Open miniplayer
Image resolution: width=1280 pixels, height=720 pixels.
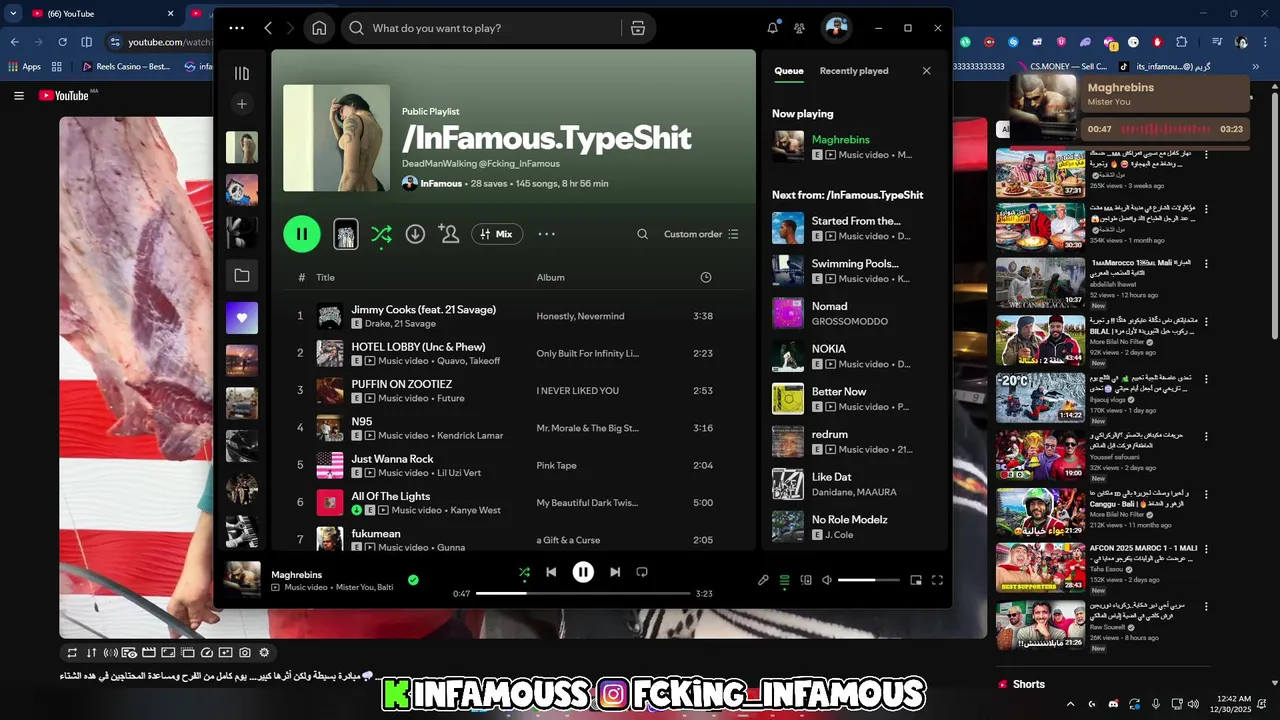(x=915, y=580)
